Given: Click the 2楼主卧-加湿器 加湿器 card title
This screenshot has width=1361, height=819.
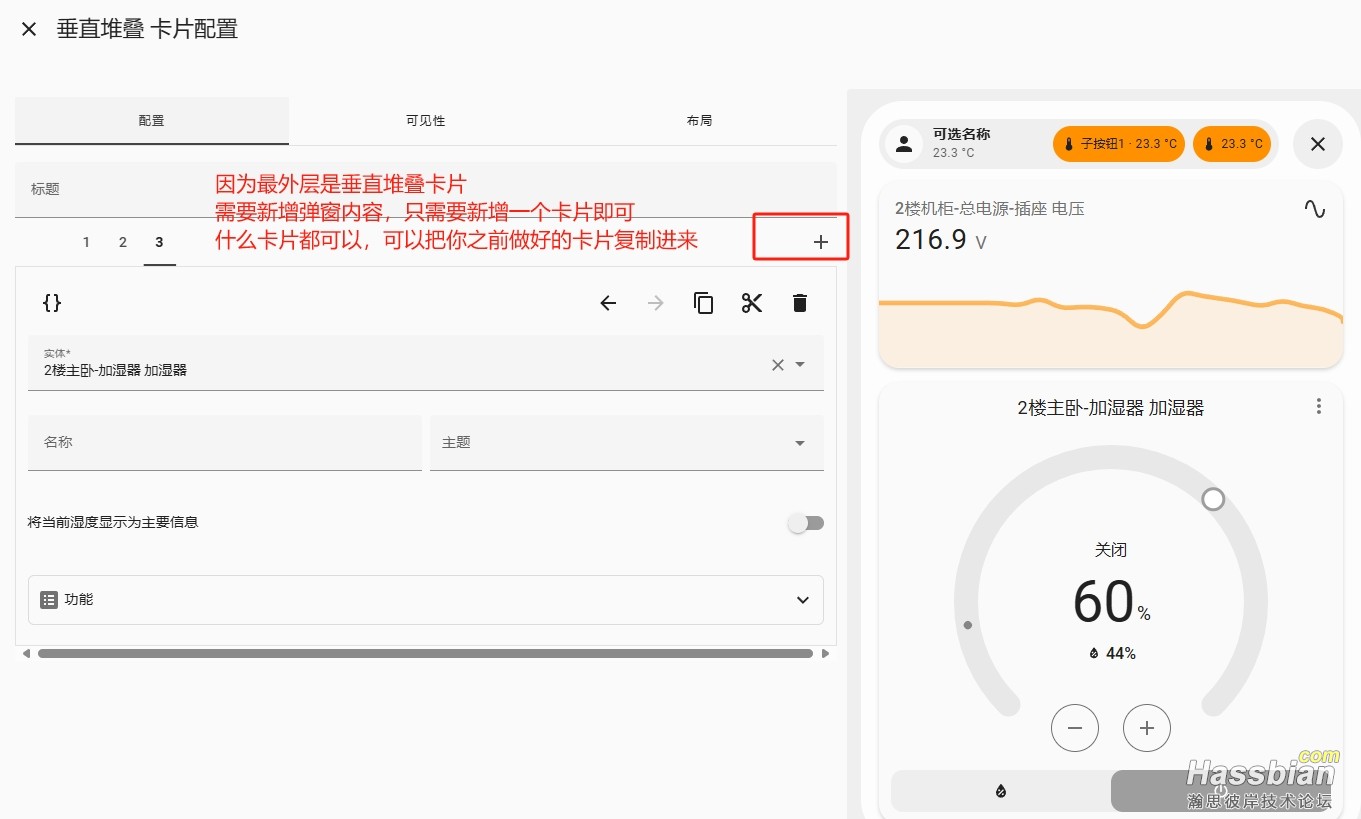Looking at the screenshot, I should [x=1111, y=408].
